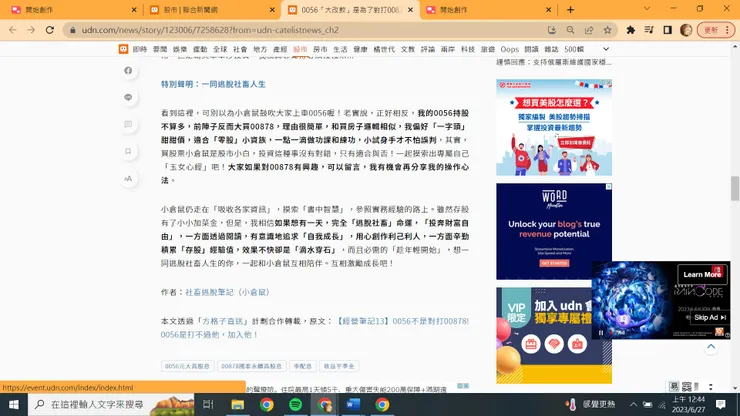The height and width of the screenshot is (416, 740).
Task: Open the media control playlist icon
Action: click(649, 30)
